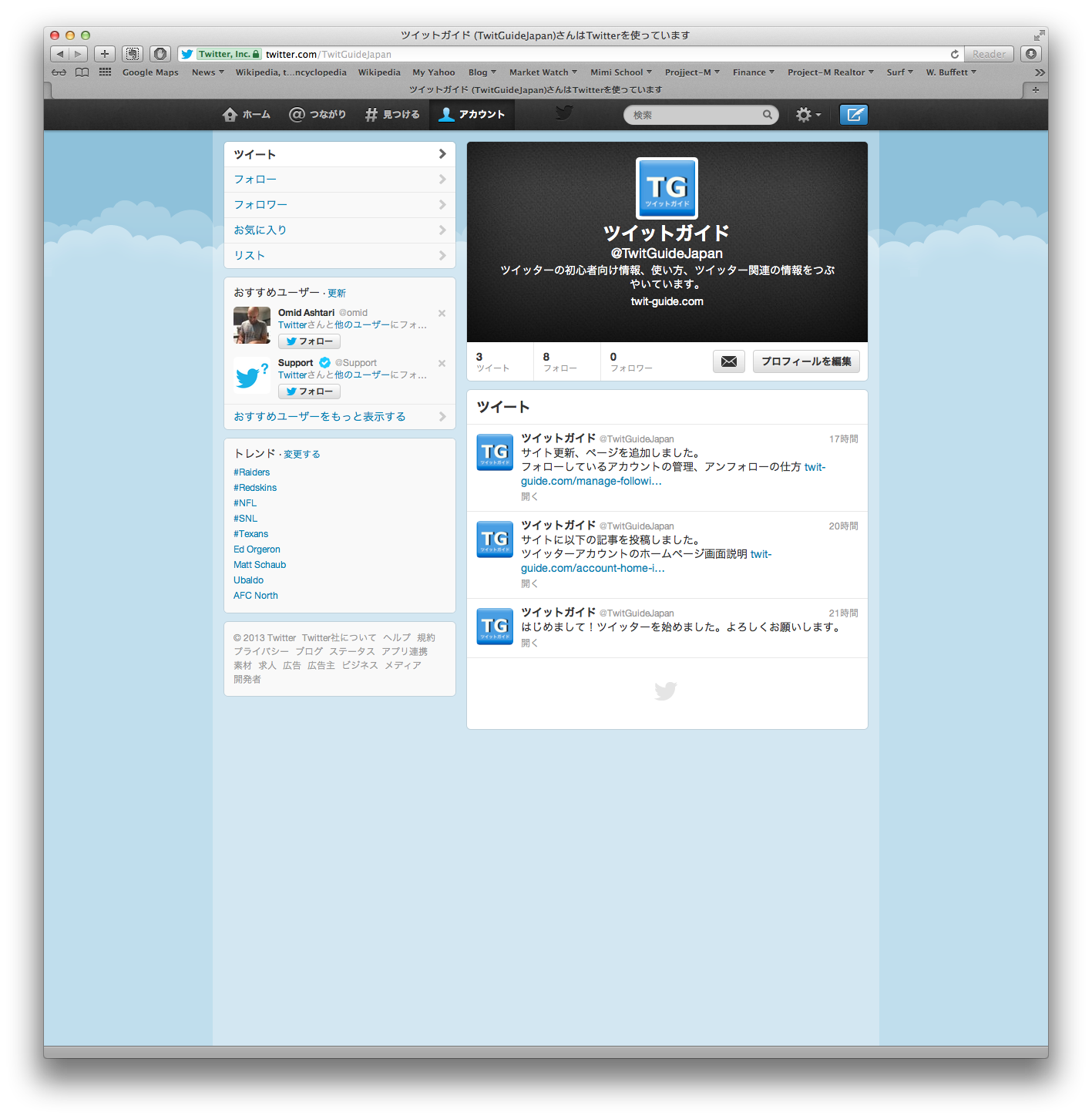This screenshot has width=1092, height=1119.
Task: Open お気に入り in the sidebar
Action: pos(340,230)
